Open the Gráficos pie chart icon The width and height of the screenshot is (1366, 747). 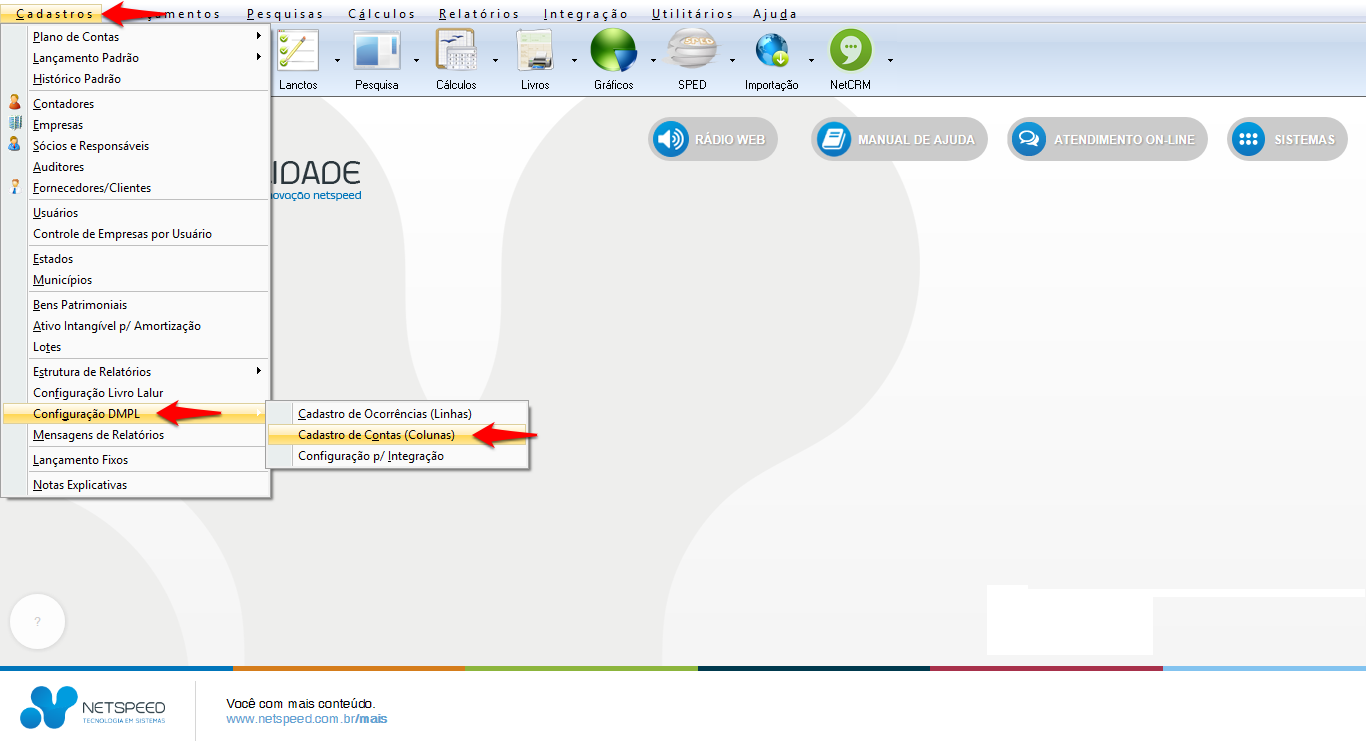pyautogui.click(x=614, y=50)
